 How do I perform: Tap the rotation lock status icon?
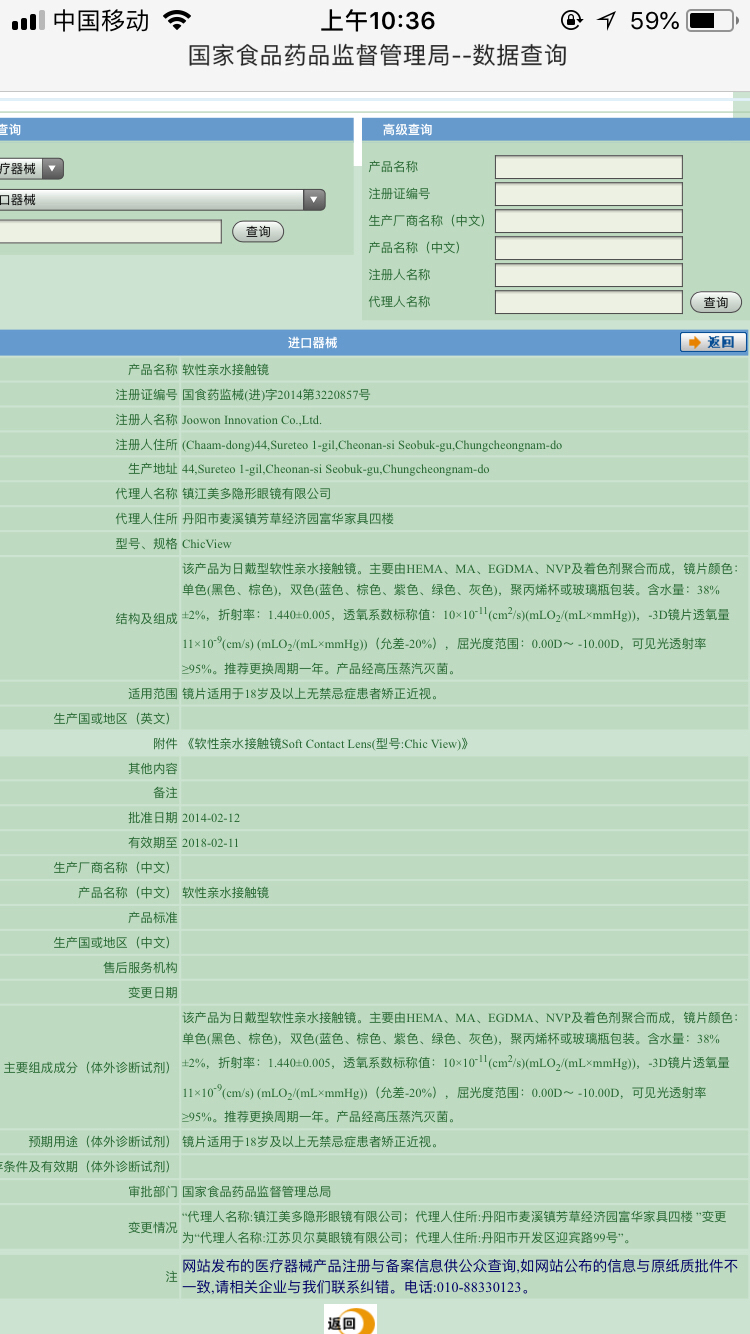572,20
